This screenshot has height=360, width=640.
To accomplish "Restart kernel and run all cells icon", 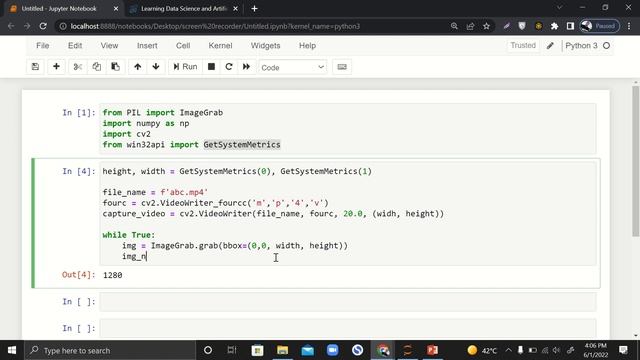I will click(246, 67).
